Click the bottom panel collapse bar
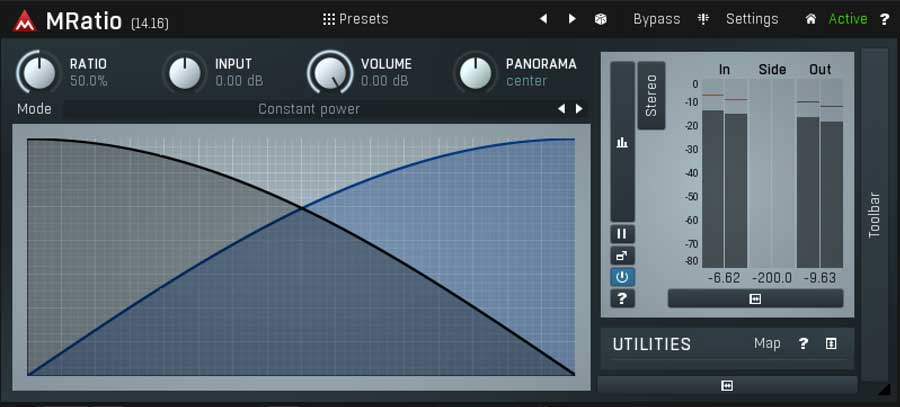 click(x=727, y=386)
